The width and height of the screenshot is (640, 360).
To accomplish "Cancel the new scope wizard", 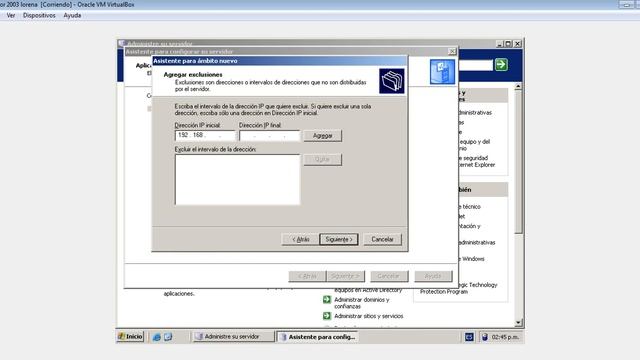I will click(x=382, y=240).
